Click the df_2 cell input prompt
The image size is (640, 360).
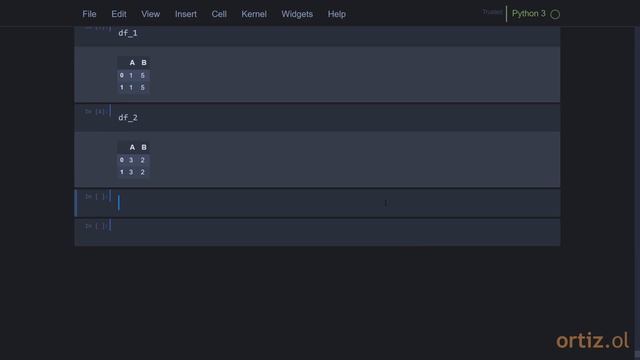click(95, 111)
